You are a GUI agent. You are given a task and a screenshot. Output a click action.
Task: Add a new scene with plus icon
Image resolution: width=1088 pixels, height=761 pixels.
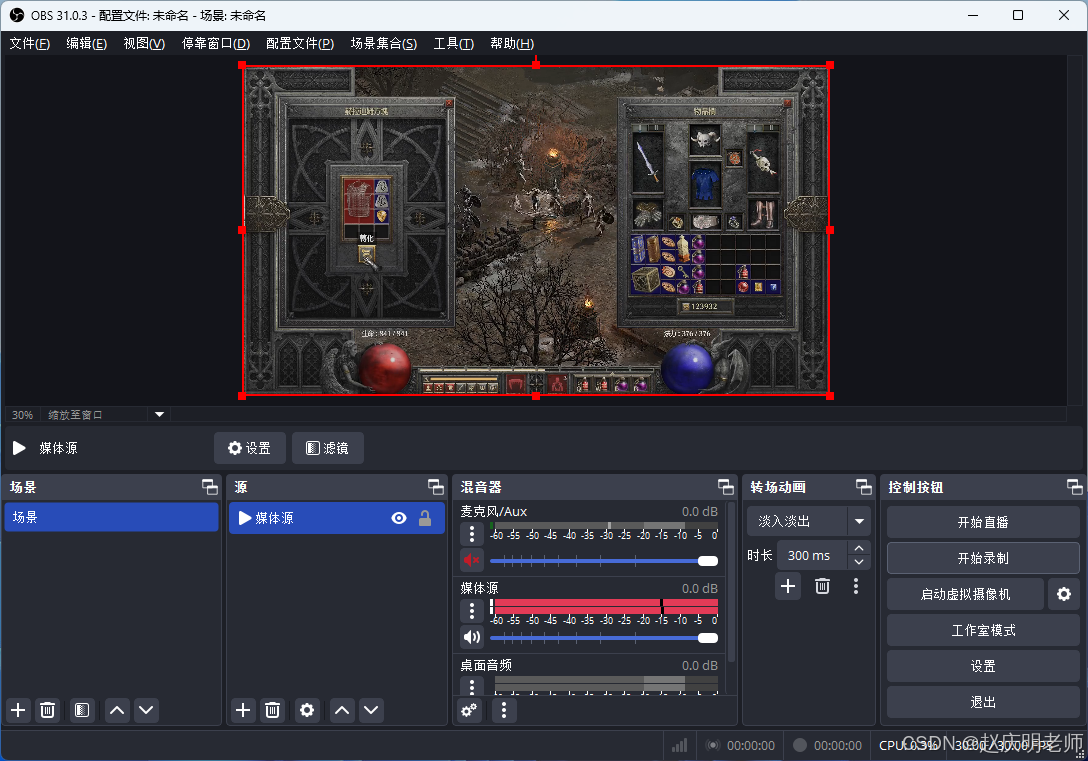[x=18, y=710]
